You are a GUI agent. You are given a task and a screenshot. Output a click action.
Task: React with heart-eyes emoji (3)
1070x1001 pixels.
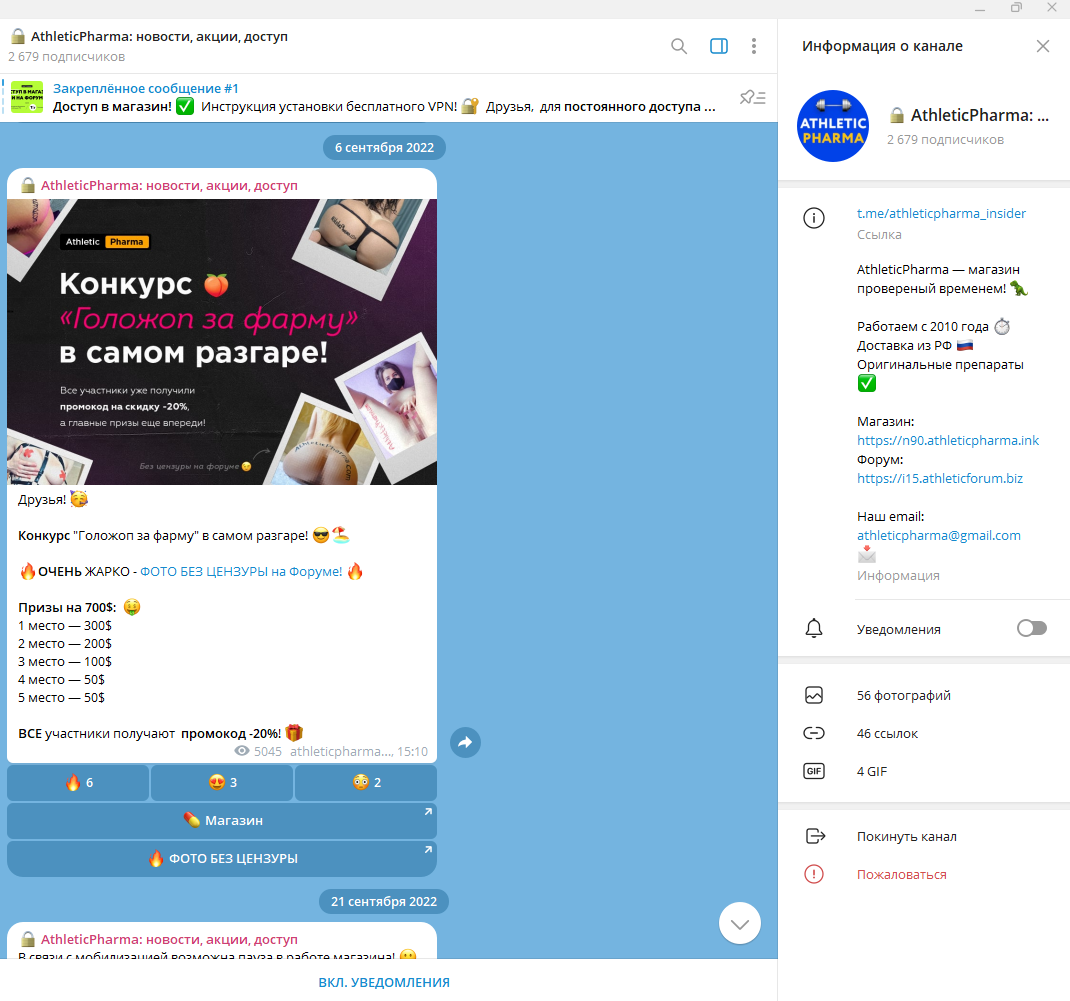pos(222,783)
